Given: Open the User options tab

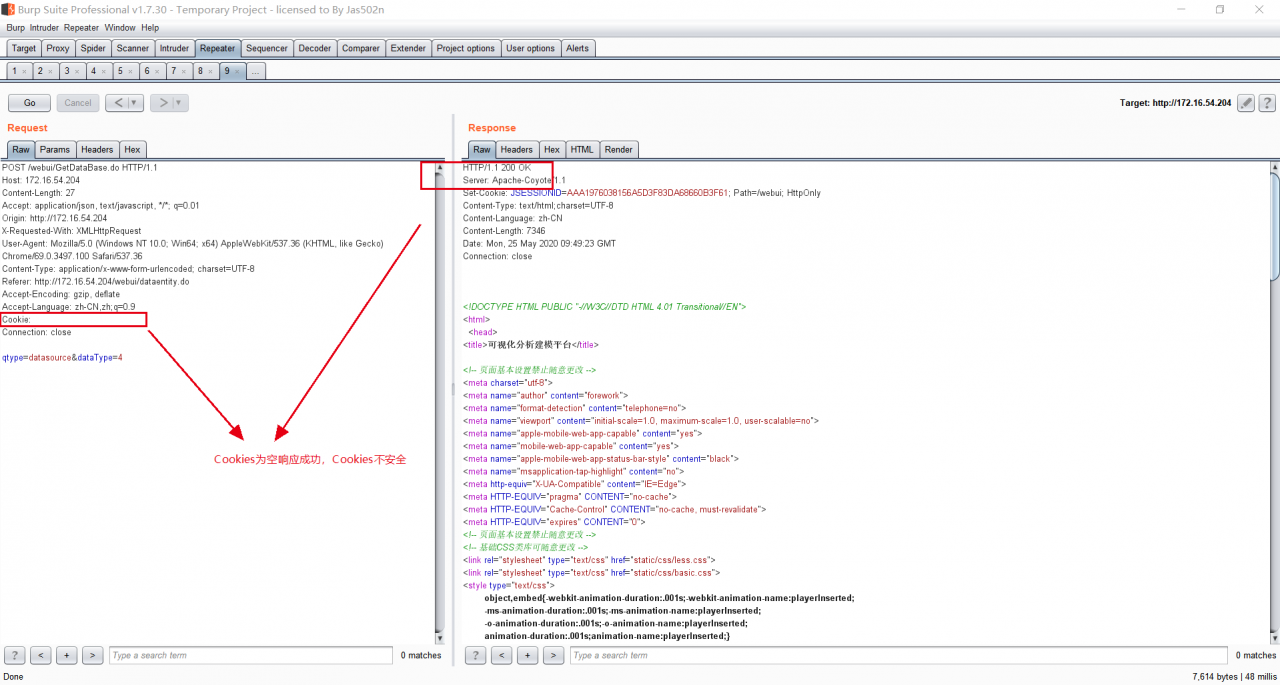Looking at the screenshot, I should pyautogui.click(x=530, y=48).
